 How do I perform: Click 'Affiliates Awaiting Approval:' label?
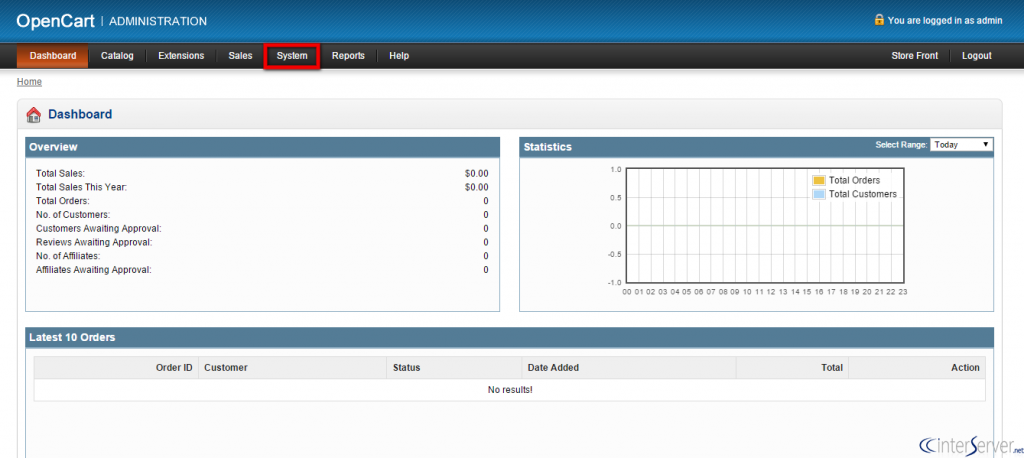[93, 269]
